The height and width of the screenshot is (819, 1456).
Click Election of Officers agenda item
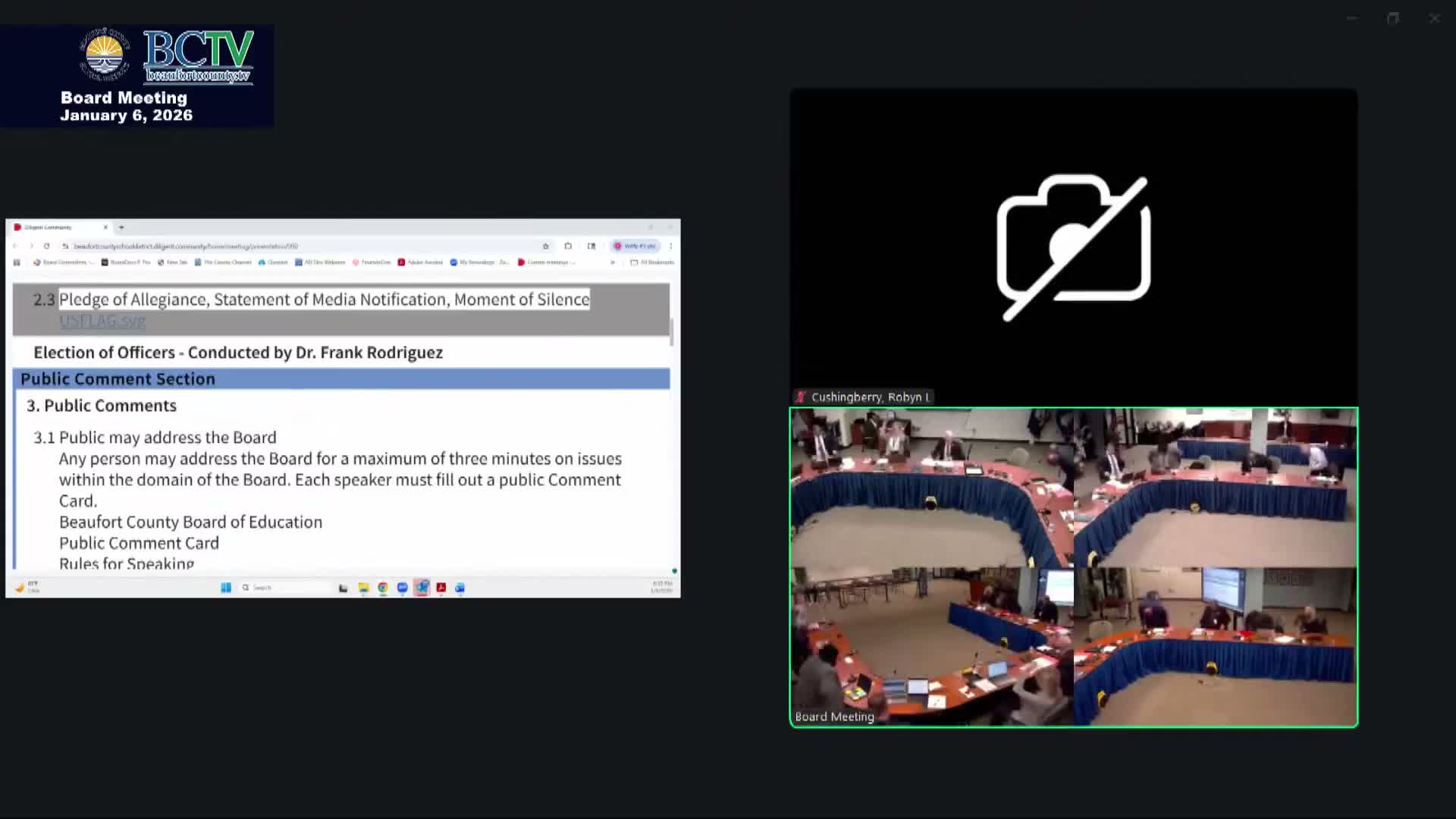pos(237,353)
